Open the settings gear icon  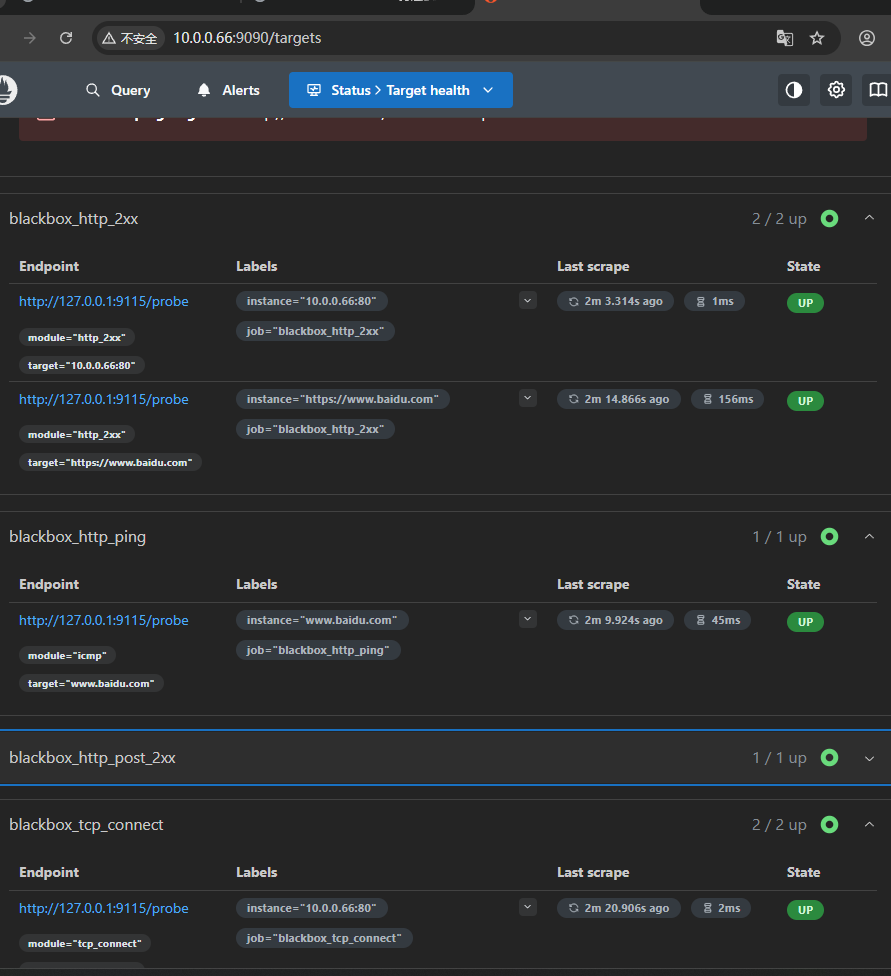pyautogui.click(x=836, y=90)
